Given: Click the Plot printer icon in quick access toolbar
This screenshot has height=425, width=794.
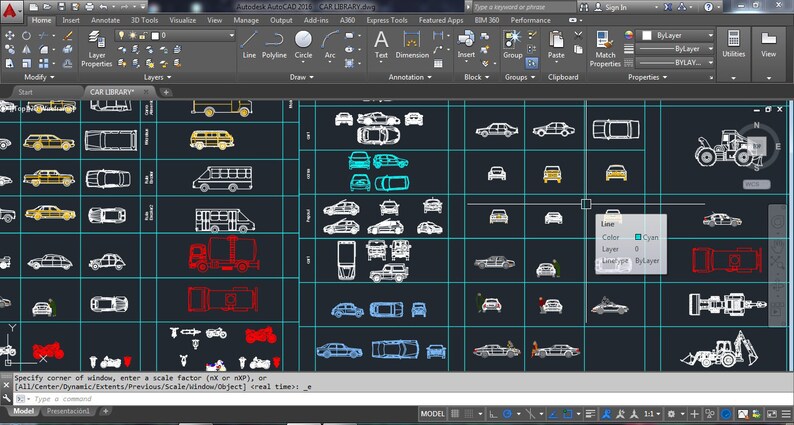Looking at the screenshot, I should point(90,7).
